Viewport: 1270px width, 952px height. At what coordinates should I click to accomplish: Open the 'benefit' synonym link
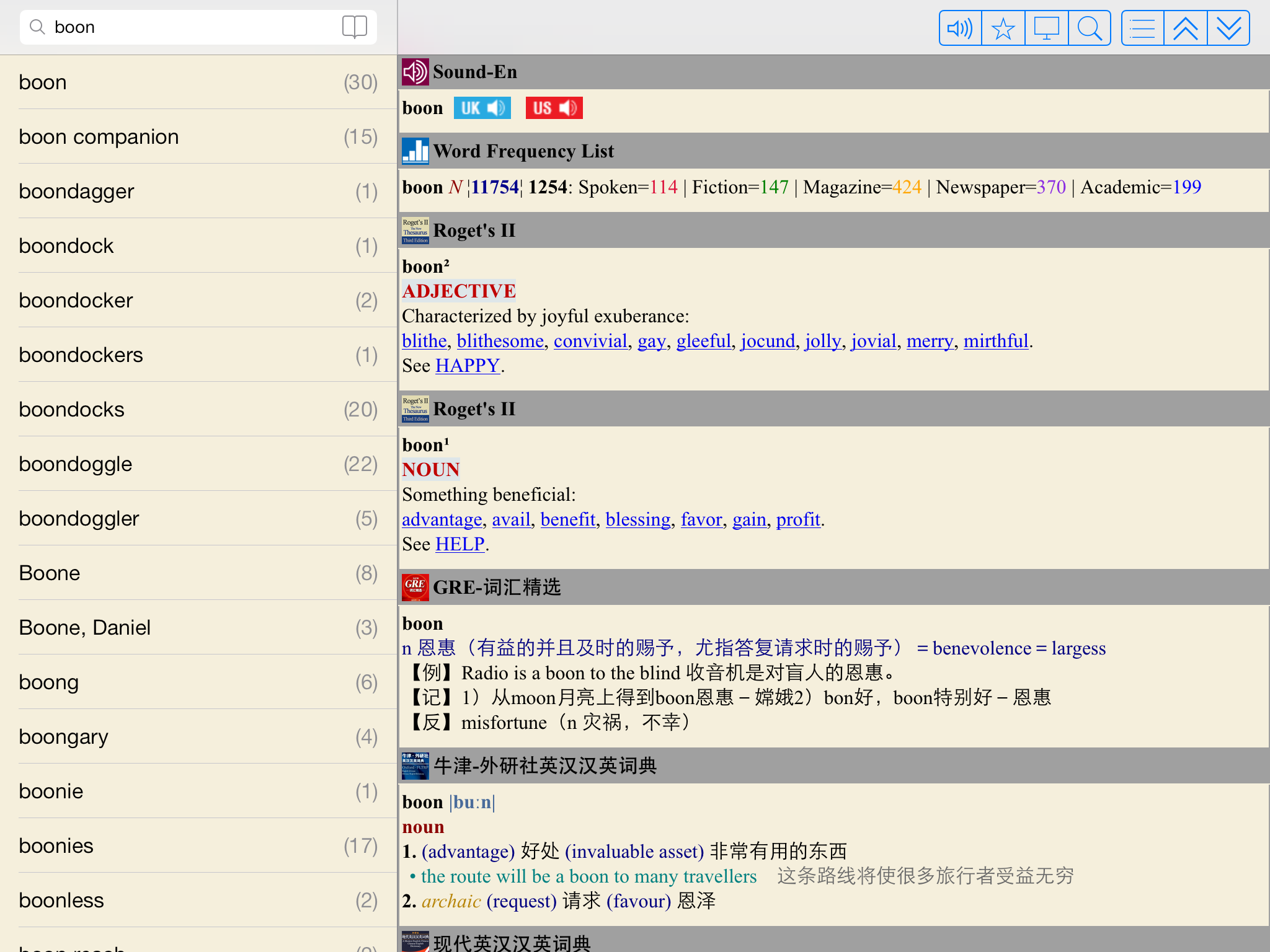tap(568, 519)
